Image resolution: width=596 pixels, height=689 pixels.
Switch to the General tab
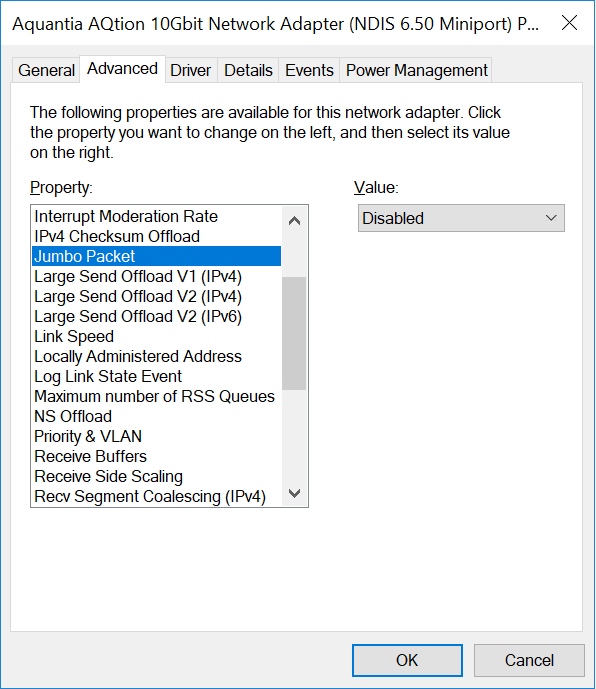[x=46, y=70]
